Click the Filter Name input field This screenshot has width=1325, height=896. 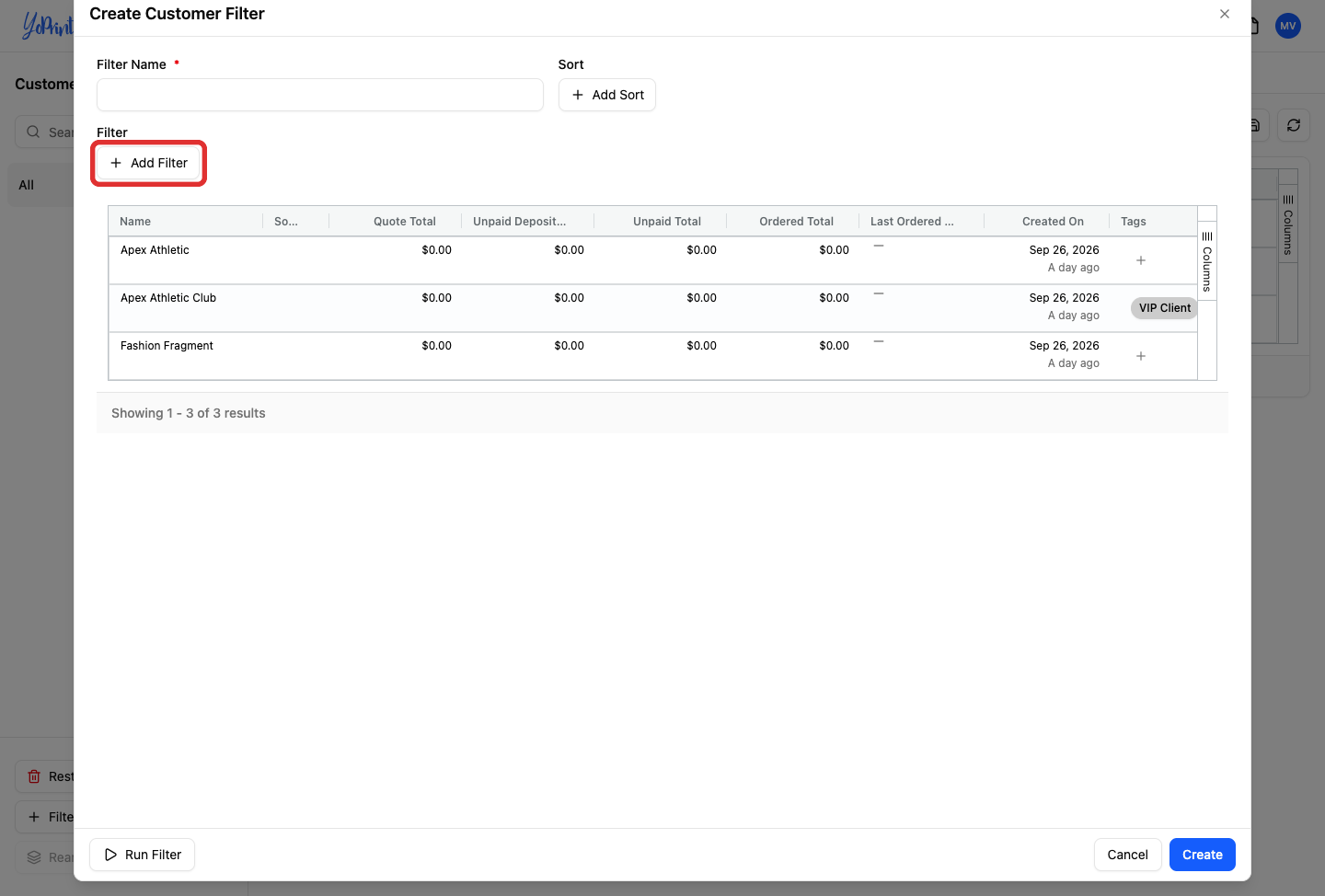coord(320,95)
